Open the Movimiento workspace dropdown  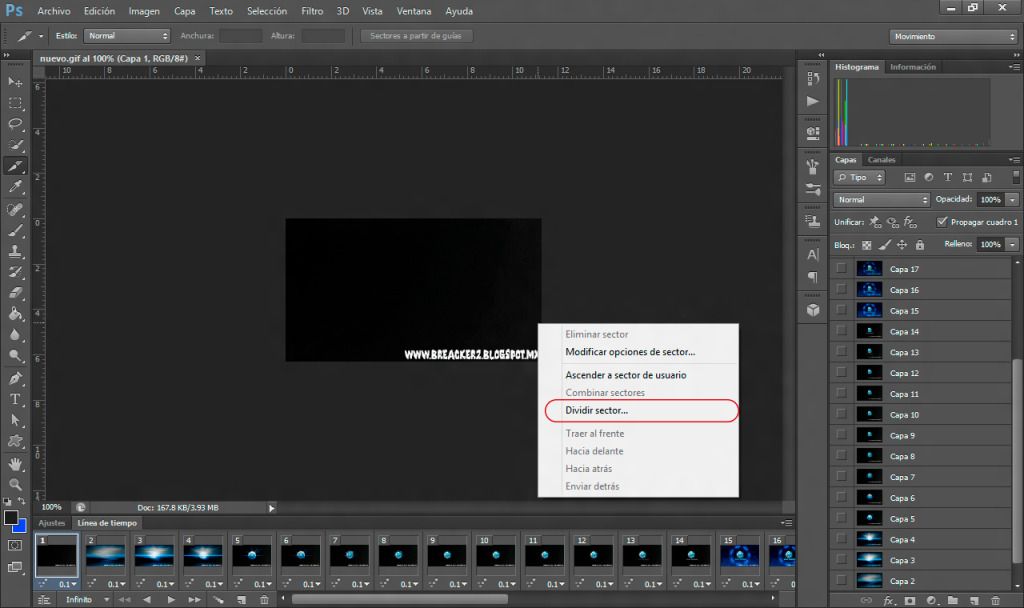(x=953, y=37)
